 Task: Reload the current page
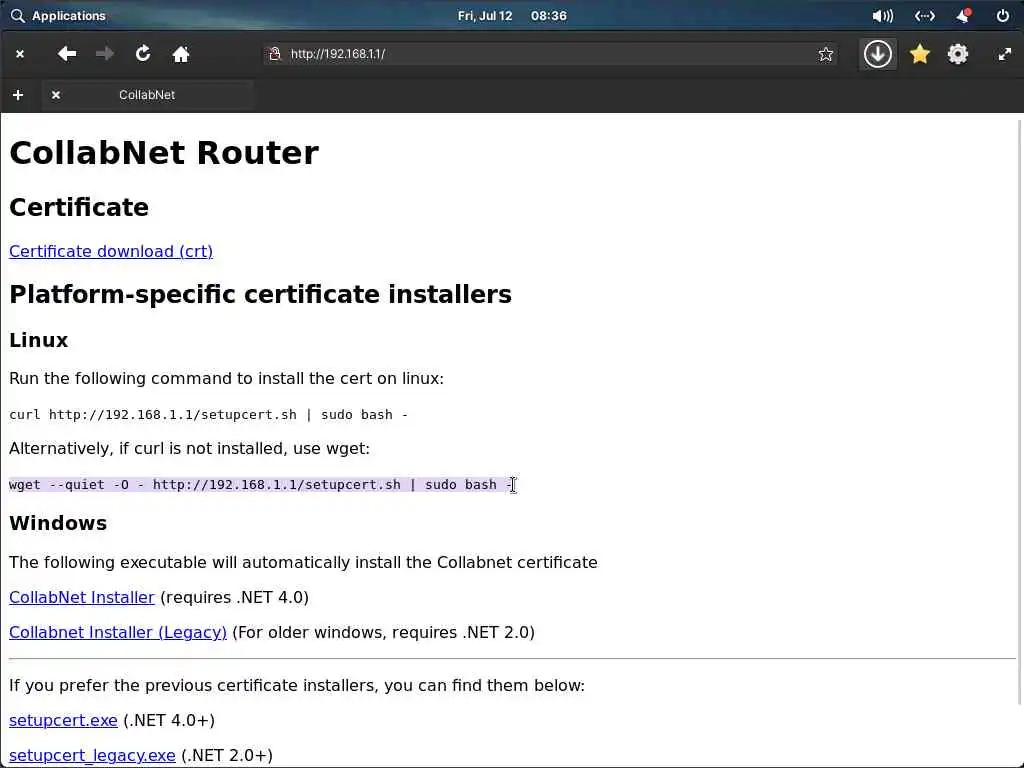(x=143, y=54)
